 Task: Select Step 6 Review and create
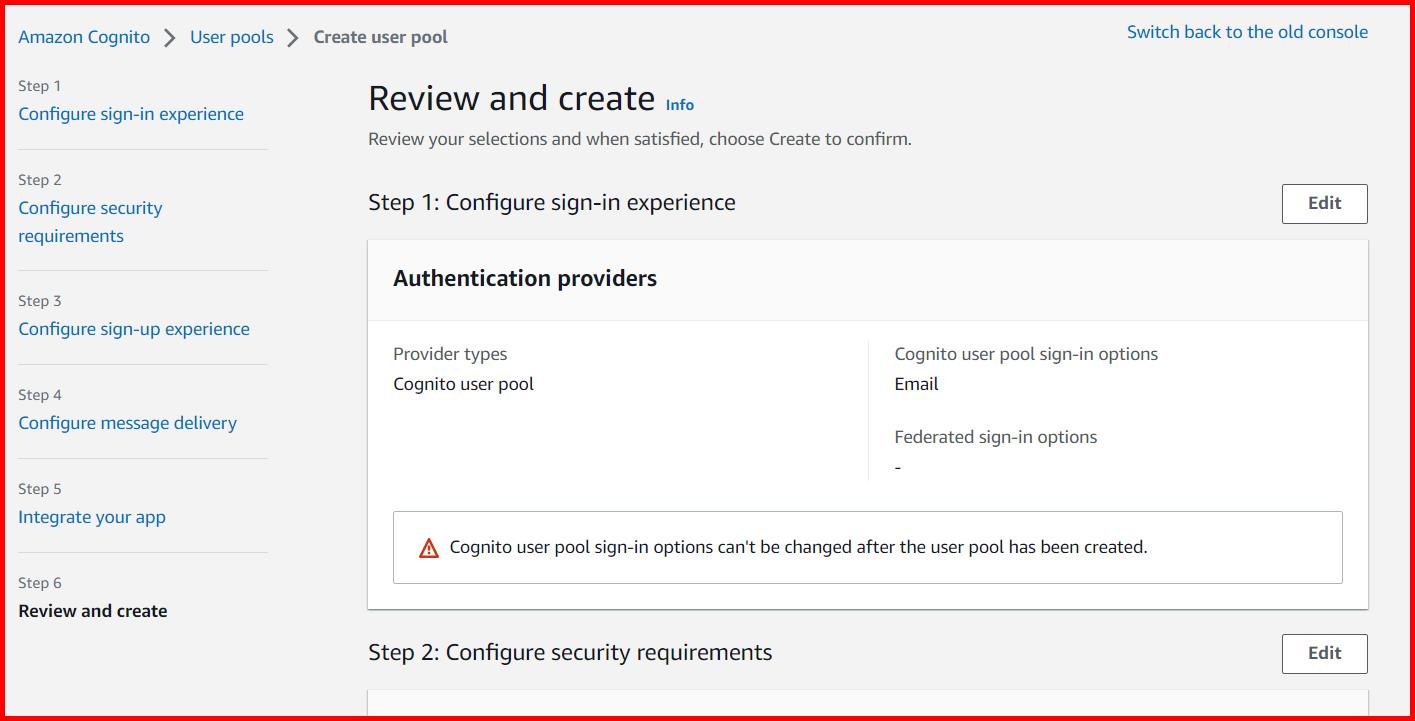click(x=92, y=610)
